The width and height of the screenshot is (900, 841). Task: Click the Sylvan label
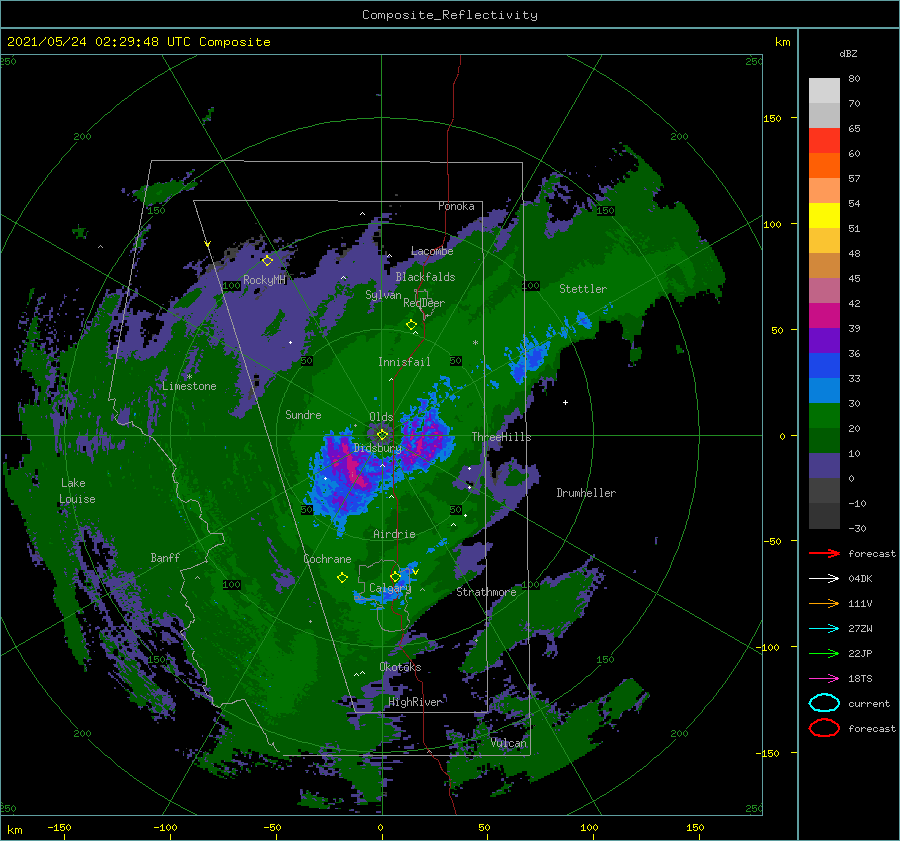coord(383,295)
